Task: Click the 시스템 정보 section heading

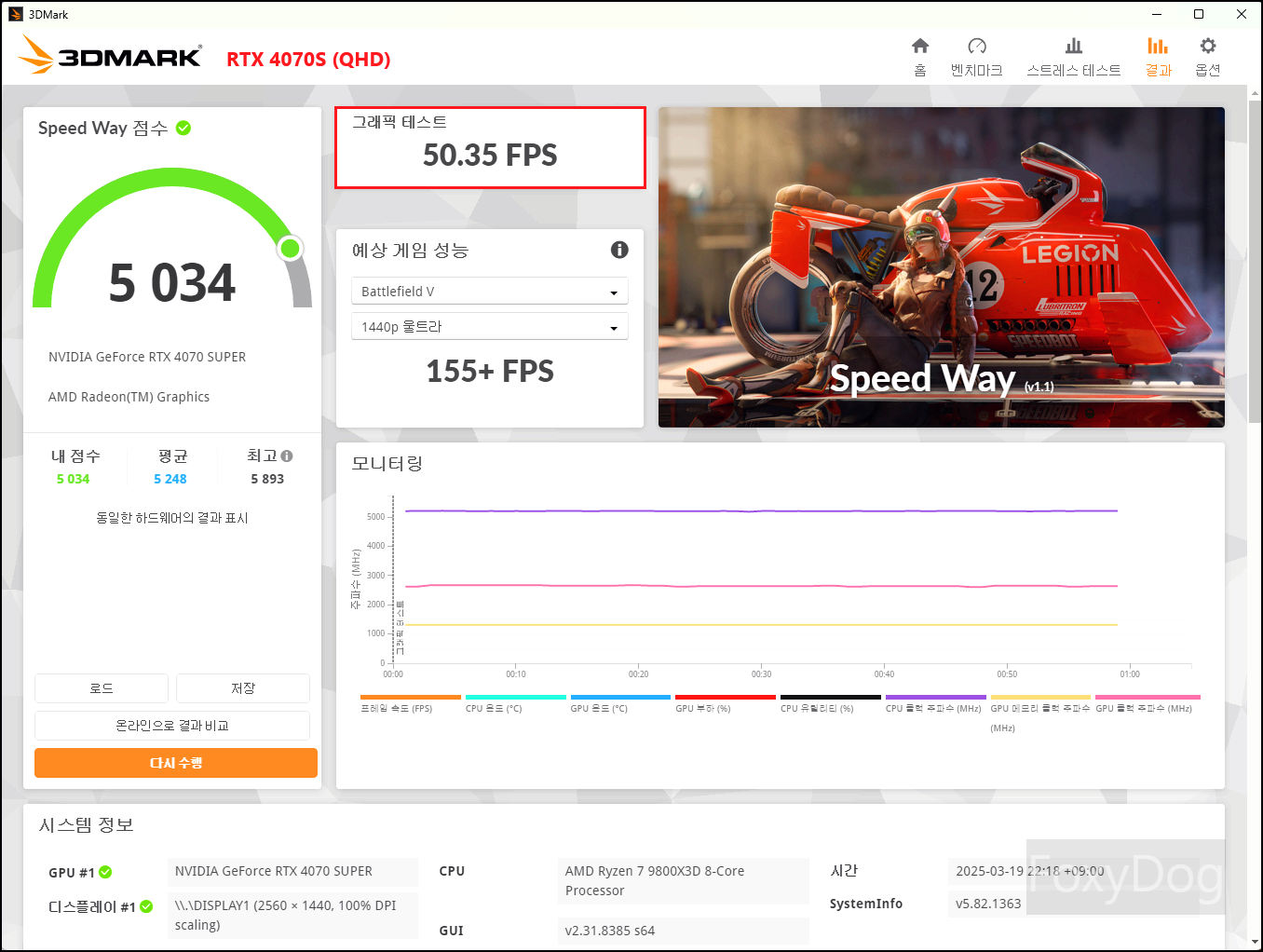Action: point(87,825)
